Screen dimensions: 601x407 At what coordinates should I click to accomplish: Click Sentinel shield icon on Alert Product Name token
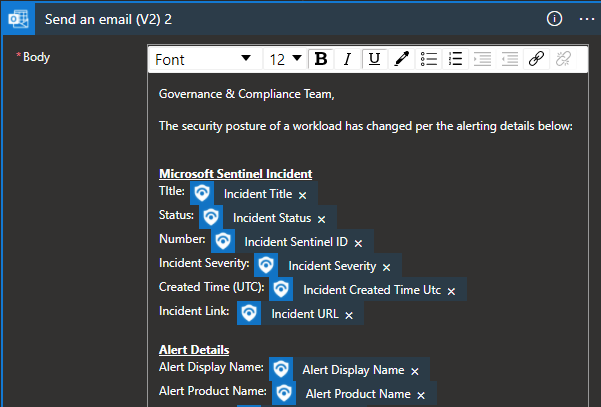pyautogui.click(x=284, y=393)
